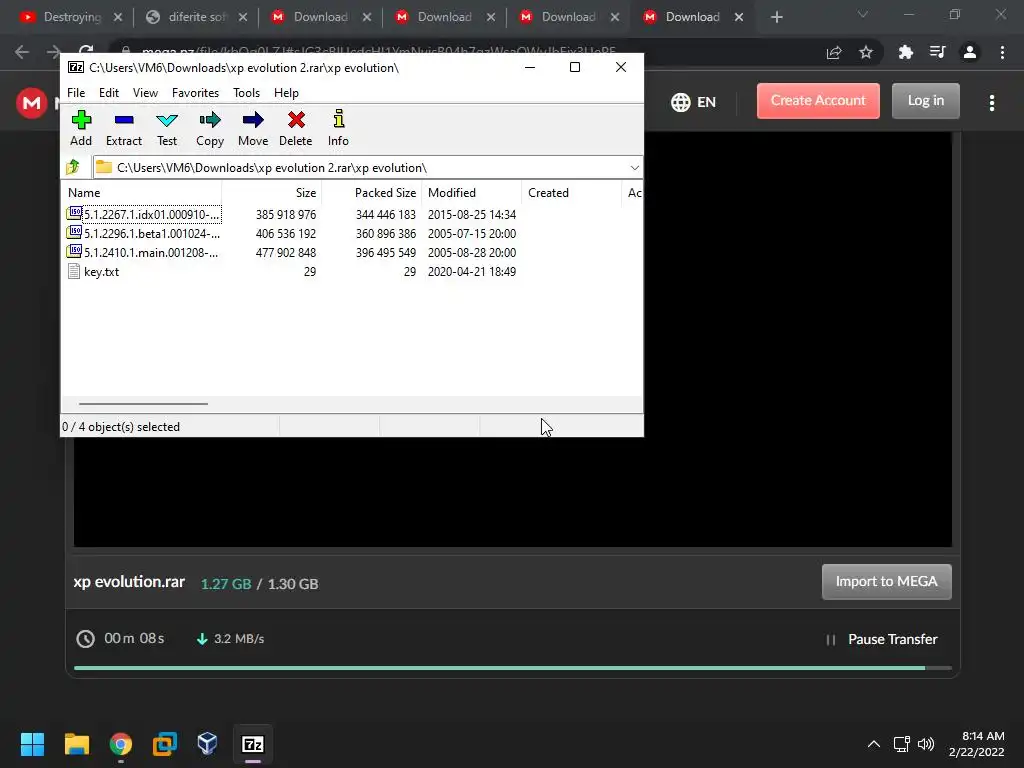Click Import to MEGA button
Viewport: 1024px width, 768px height.
click(x=886, y=581)
